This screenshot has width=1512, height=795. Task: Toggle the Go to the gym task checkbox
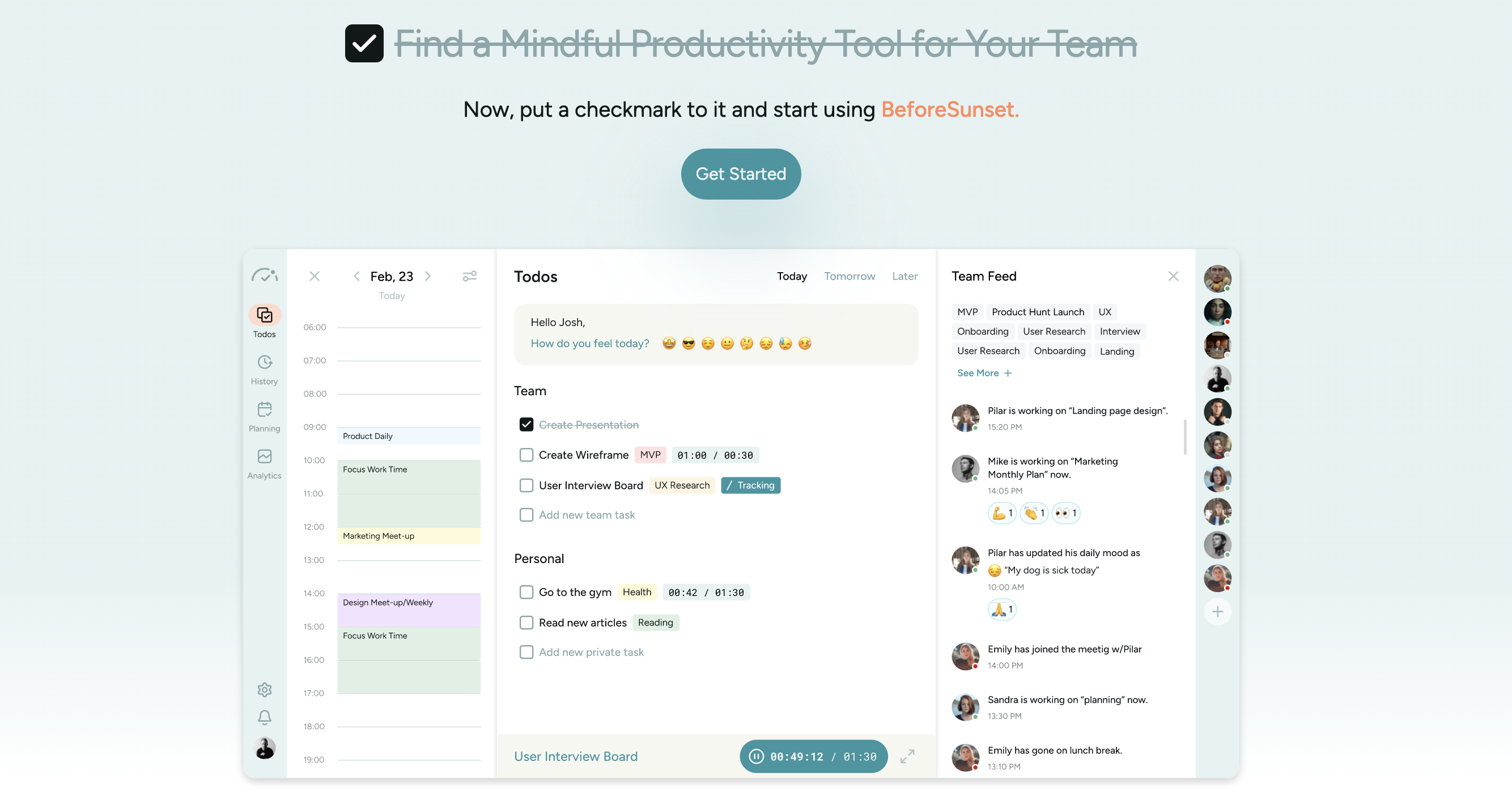point(525,591)
